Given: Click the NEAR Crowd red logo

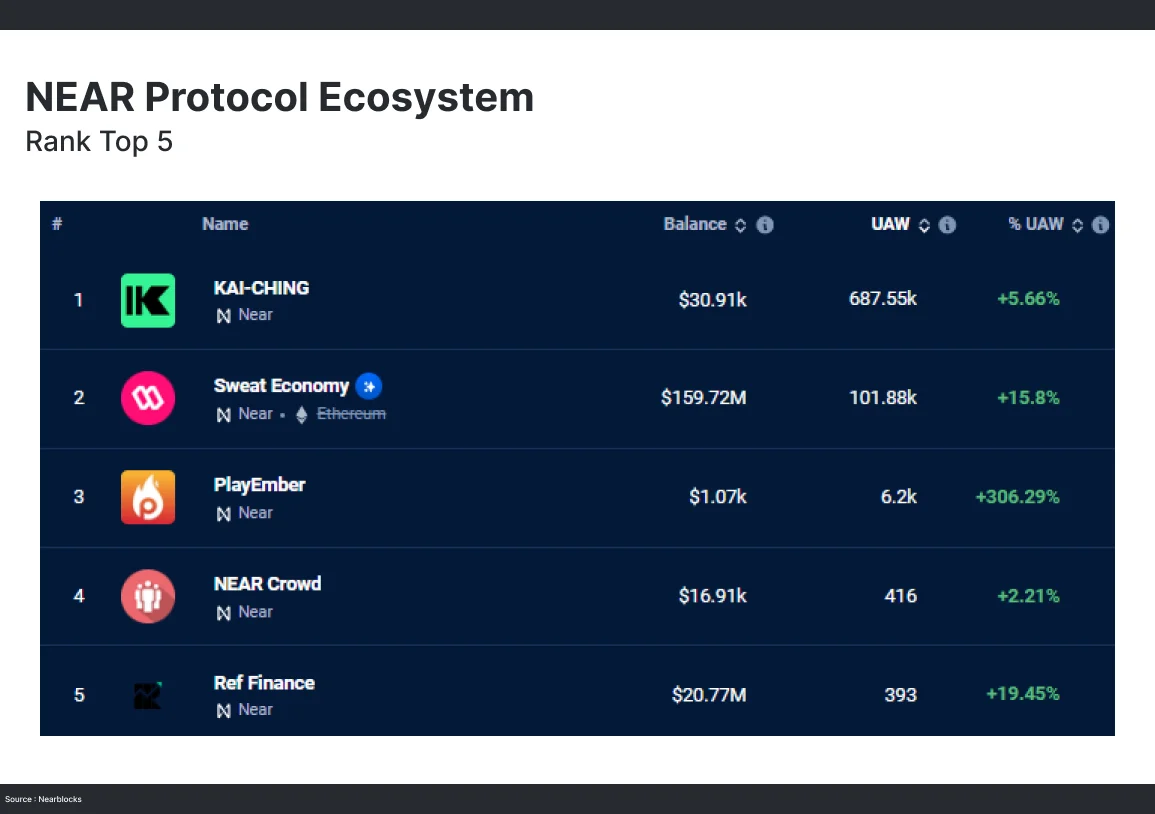Looking at the screenshot, I should click(148, 596).
